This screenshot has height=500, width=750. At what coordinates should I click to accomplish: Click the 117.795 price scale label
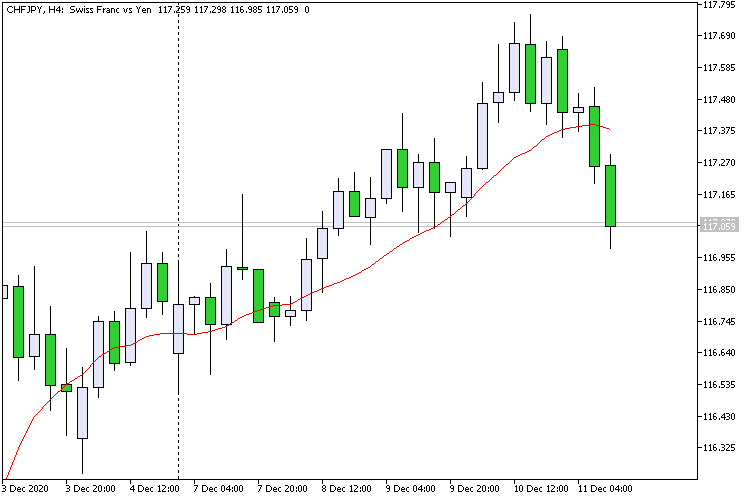coord(719,5)
